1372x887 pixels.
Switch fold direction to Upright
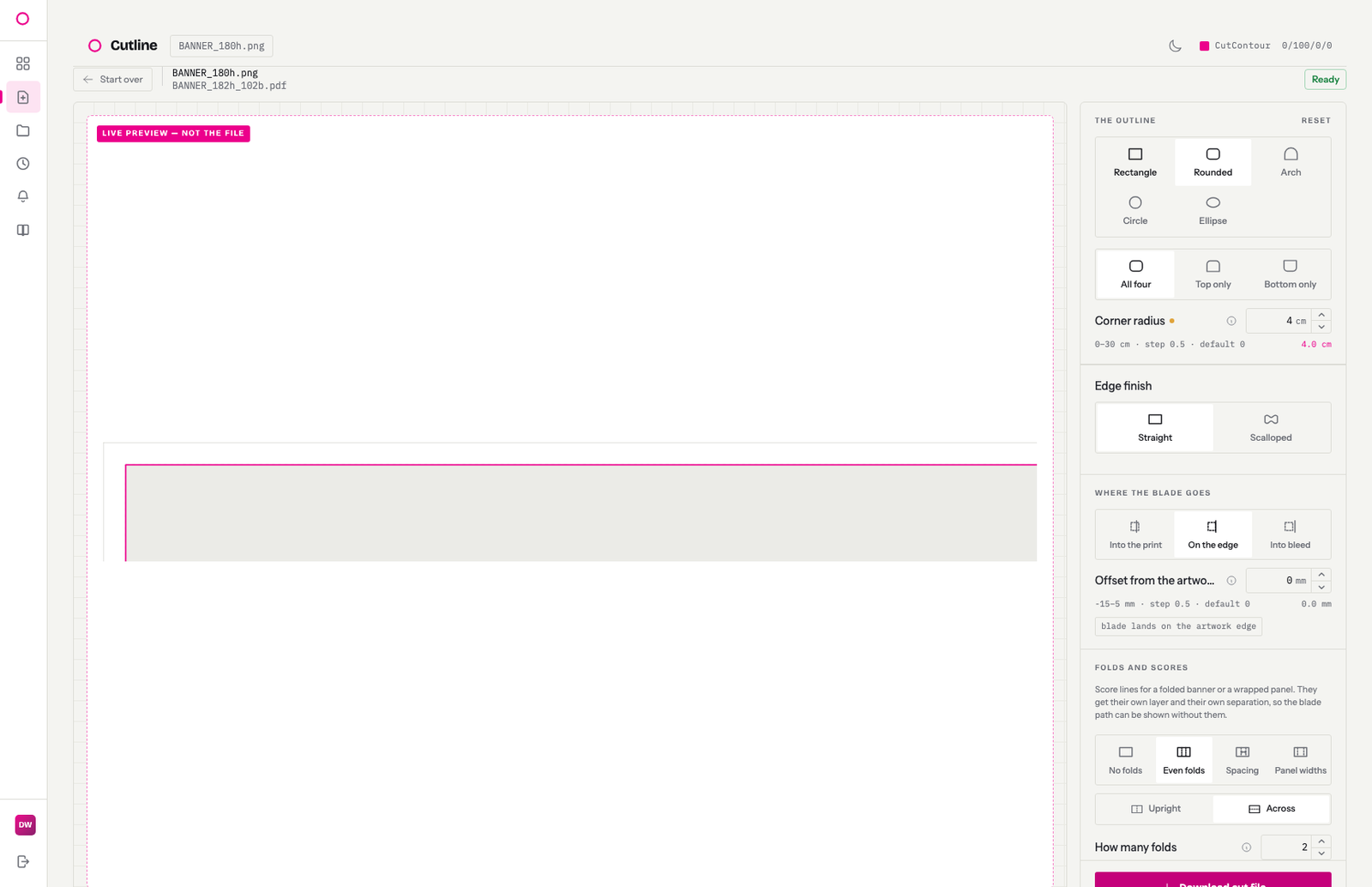pos(1155,809)
